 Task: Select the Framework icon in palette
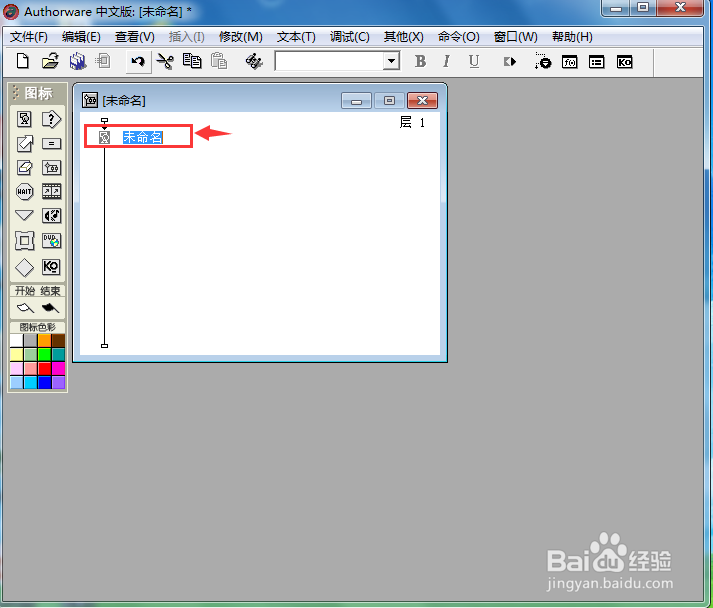[x=25, y=241]
